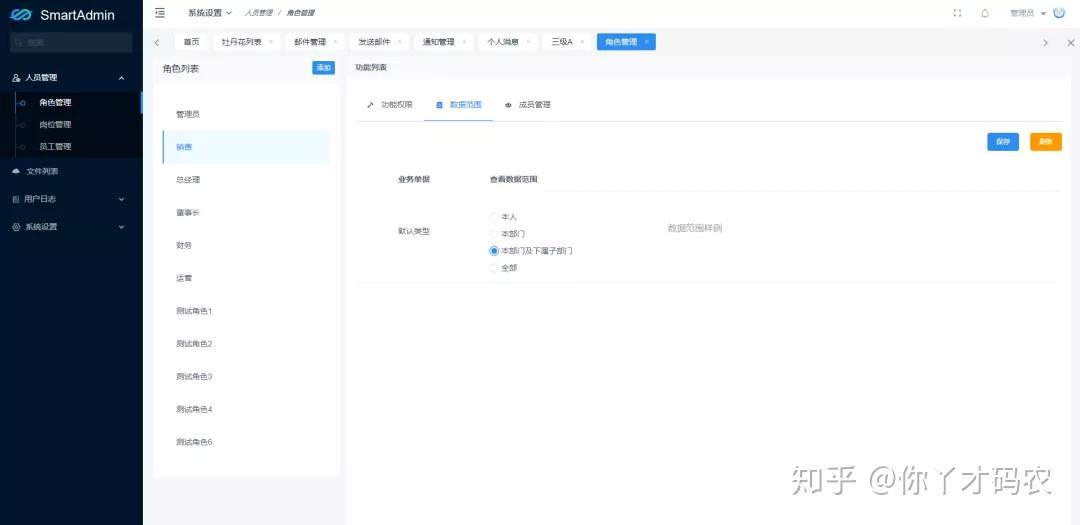Image resolution: width=1080 pixels, height=525 pixels.
Task: Select 本人 data scope radio
Action: click(x=494, y=217)
